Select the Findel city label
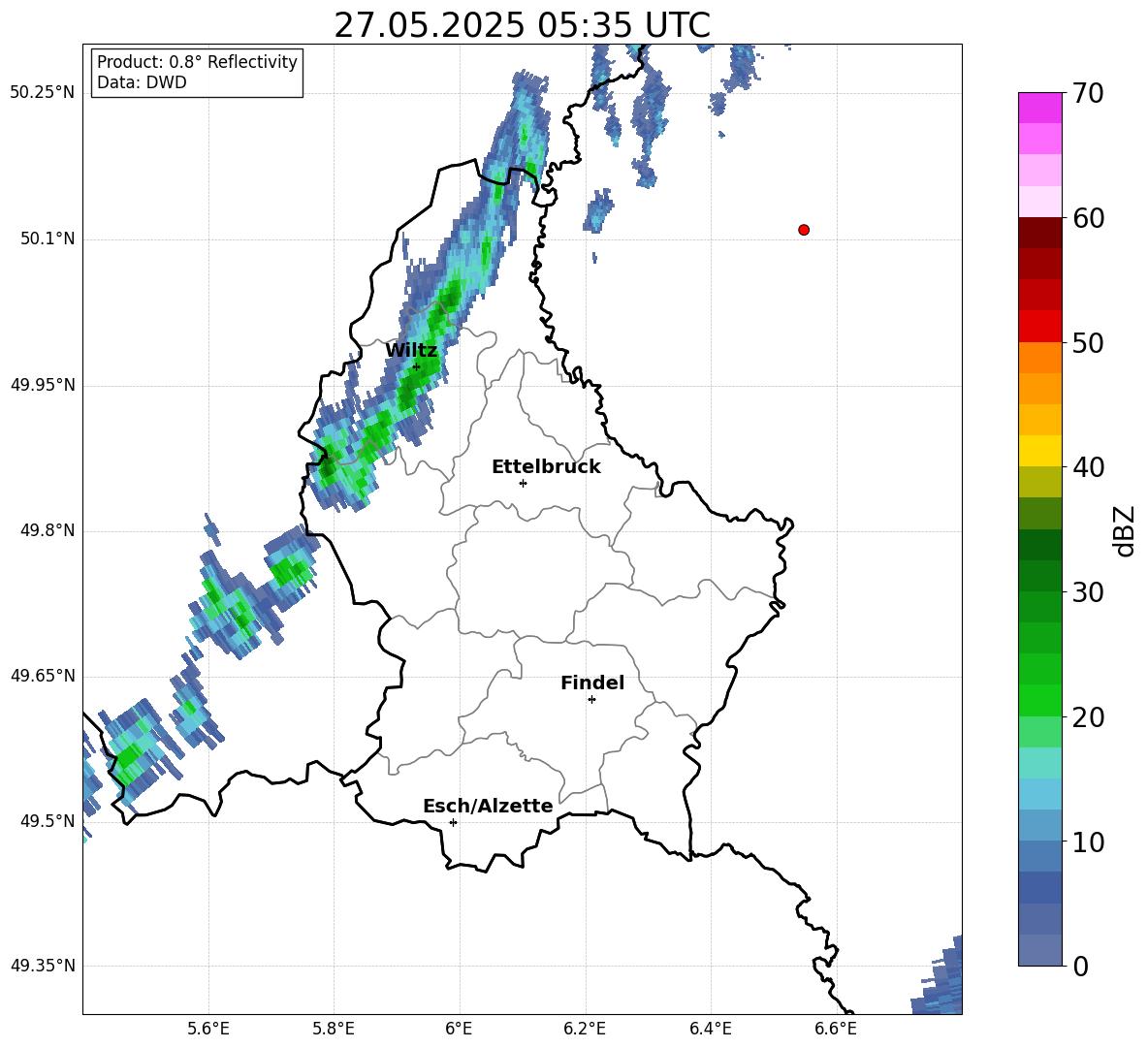This screenshot has height=1048, width=1148. [592, 683]
